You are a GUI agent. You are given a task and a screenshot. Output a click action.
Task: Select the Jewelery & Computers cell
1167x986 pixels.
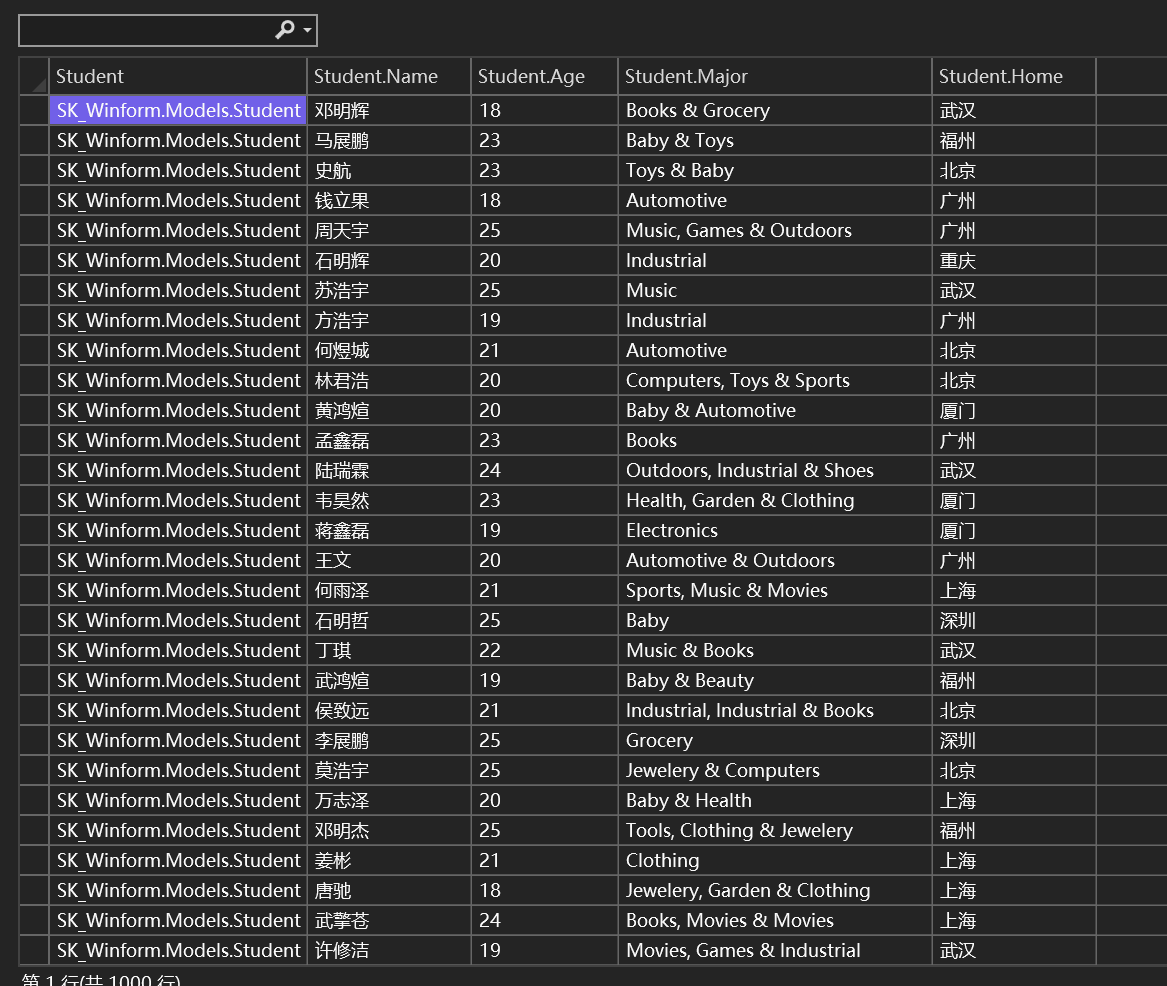[x=775, y=770]
